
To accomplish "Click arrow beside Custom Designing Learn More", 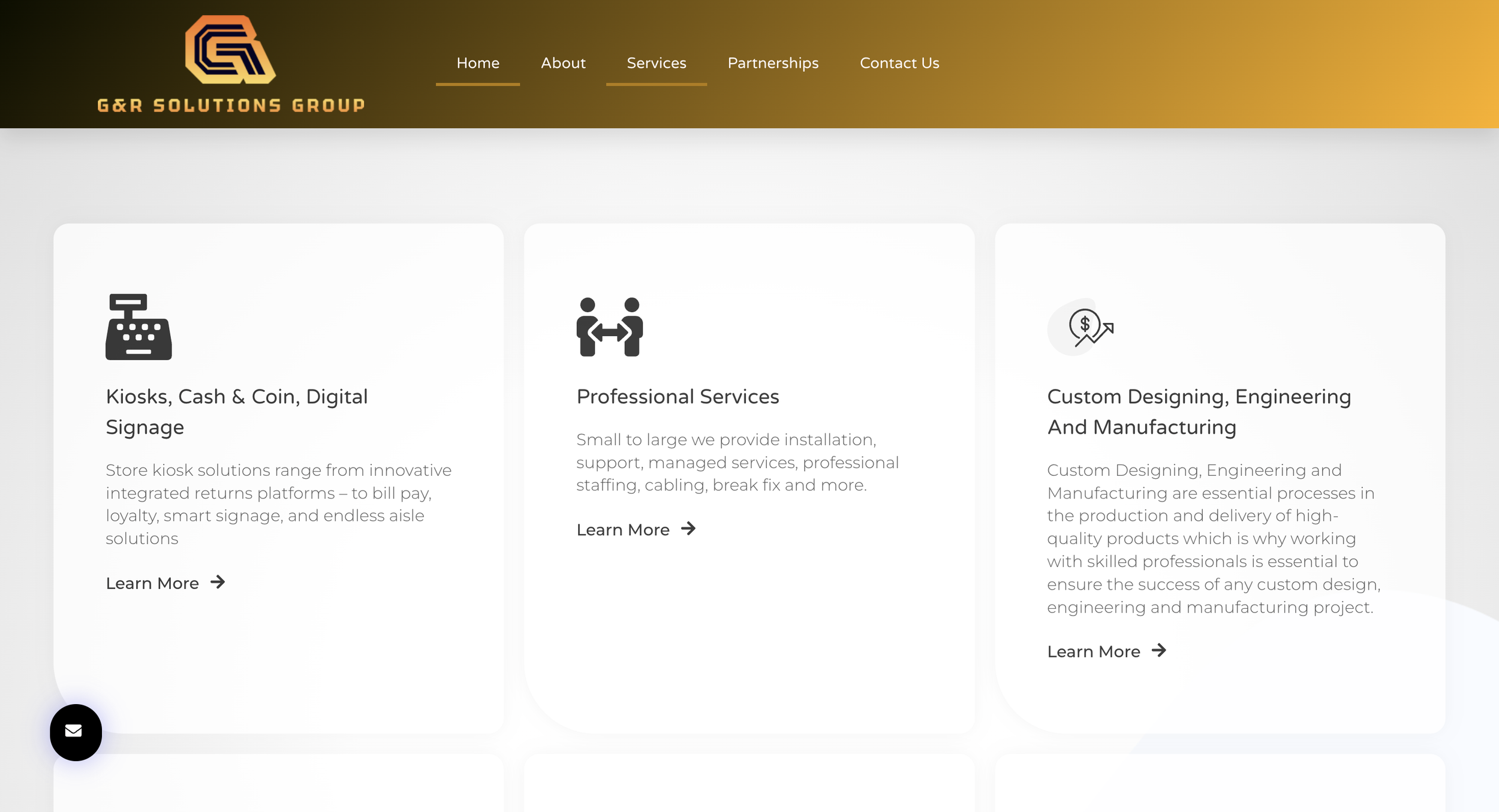I will point(1158,650).
